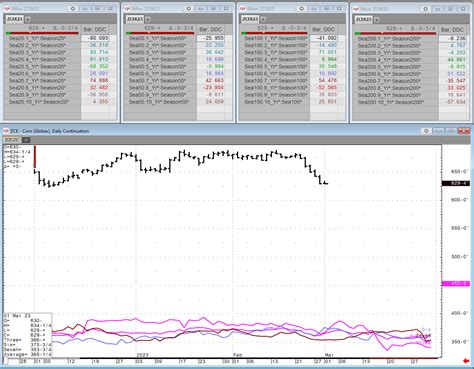Select ZCK23 tab in Season50 window
Screen dimensions: 474x369
135,19
